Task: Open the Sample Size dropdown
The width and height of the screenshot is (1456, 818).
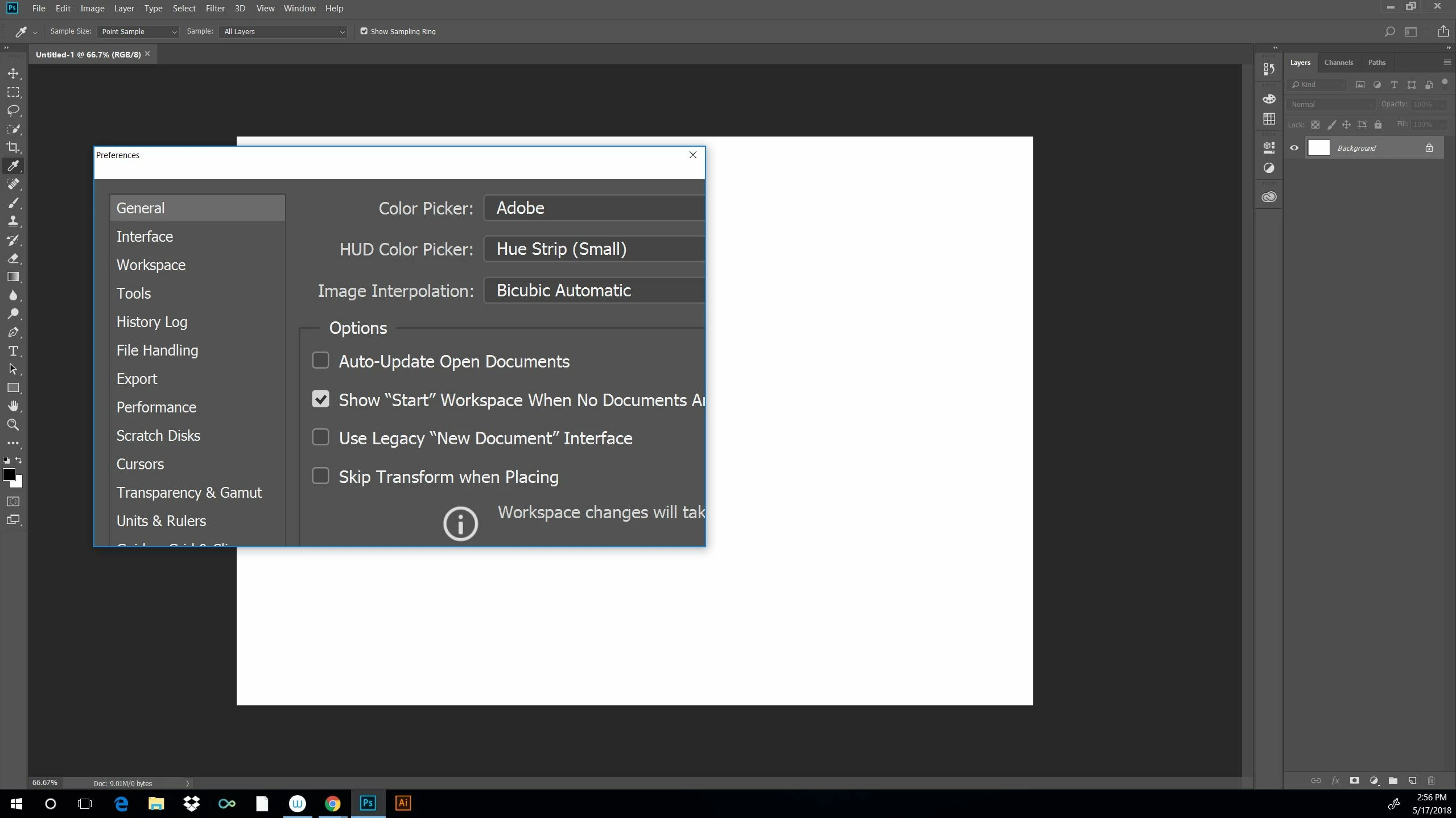Action: coord(138,32)
